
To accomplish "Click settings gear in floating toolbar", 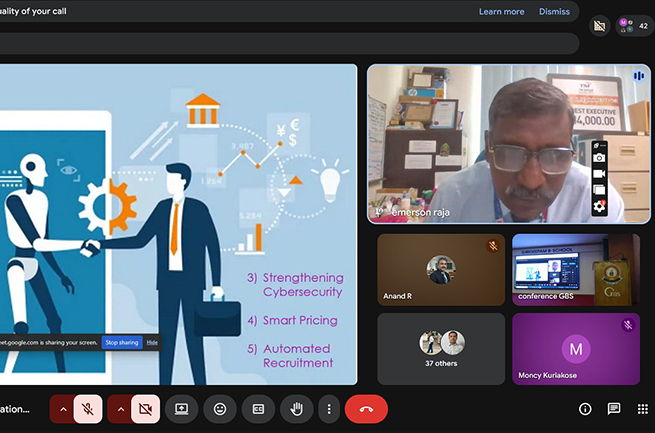I will point(599,206).
